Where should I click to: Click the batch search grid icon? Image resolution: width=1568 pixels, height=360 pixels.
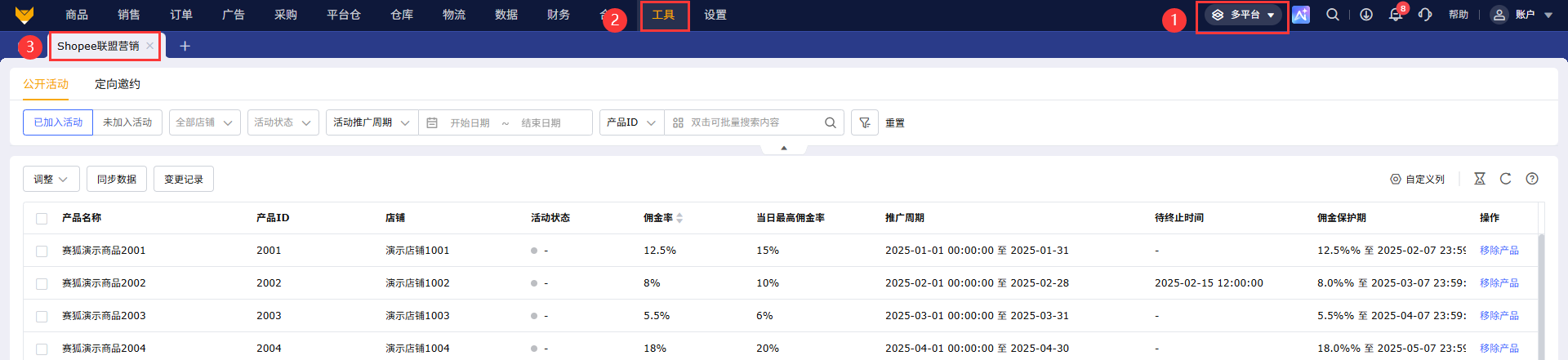[678, 122]
